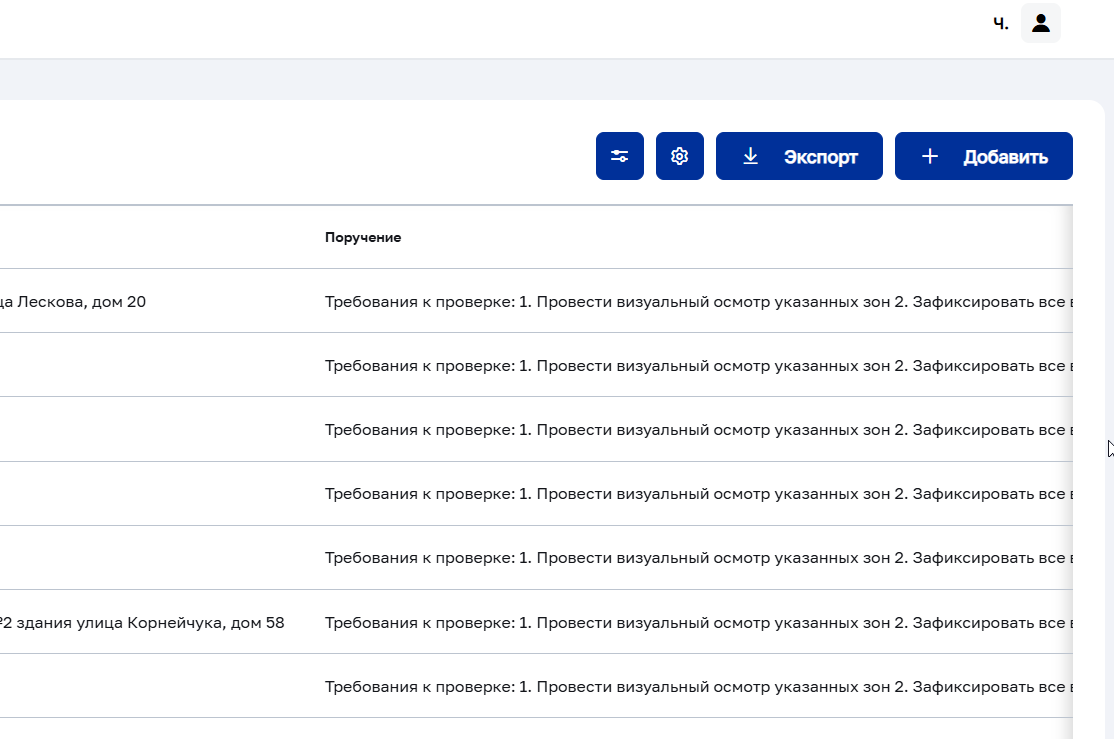Click the Экспорт button label
Screen dimensions: 1114x739
coord(821,157)
